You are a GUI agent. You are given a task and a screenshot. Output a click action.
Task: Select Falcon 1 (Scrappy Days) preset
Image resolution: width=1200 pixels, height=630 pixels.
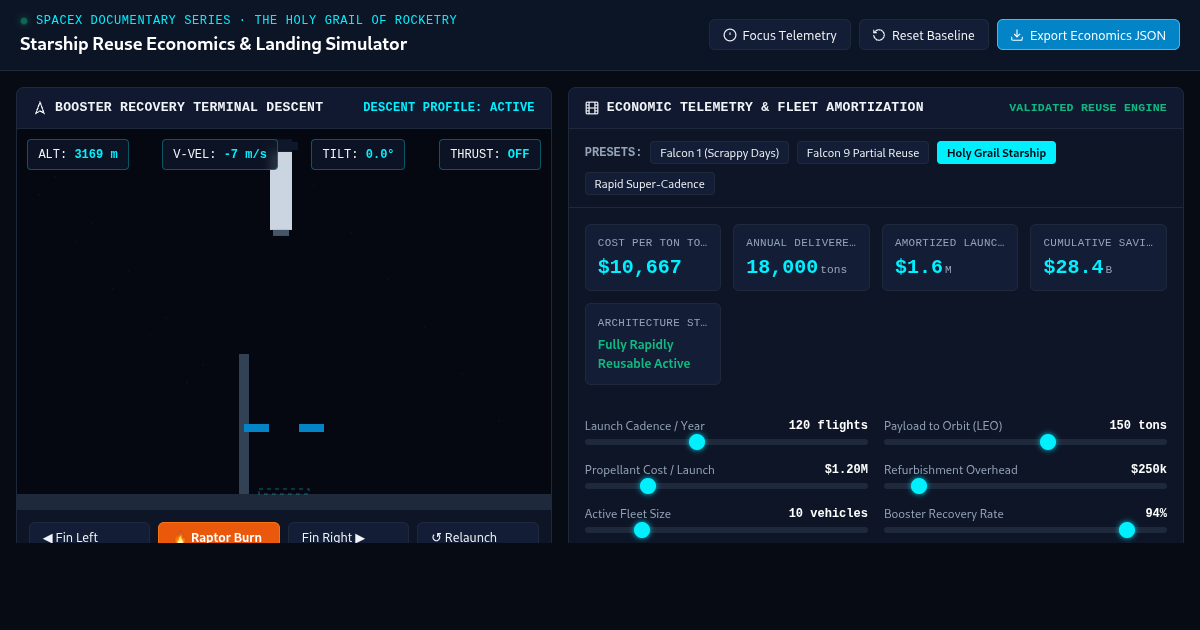(x=719, y=153)
